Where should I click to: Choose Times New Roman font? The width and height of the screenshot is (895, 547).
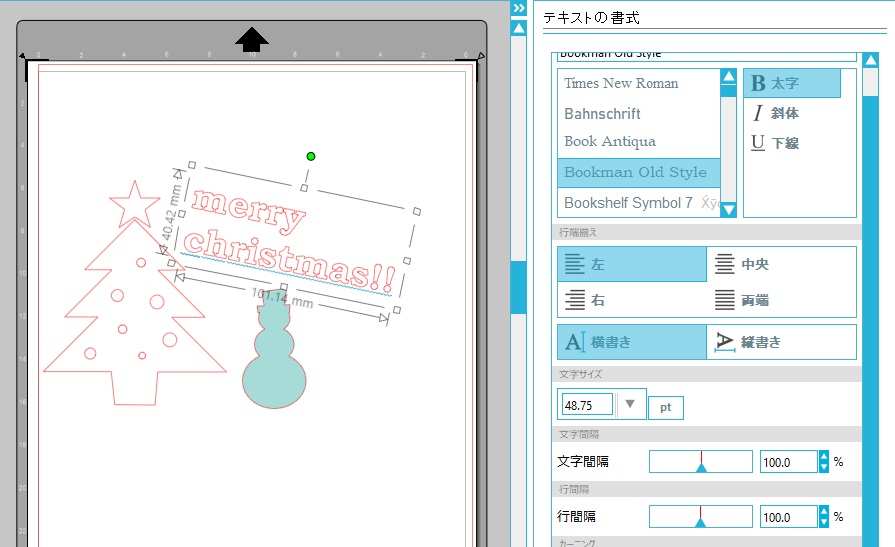621,84
